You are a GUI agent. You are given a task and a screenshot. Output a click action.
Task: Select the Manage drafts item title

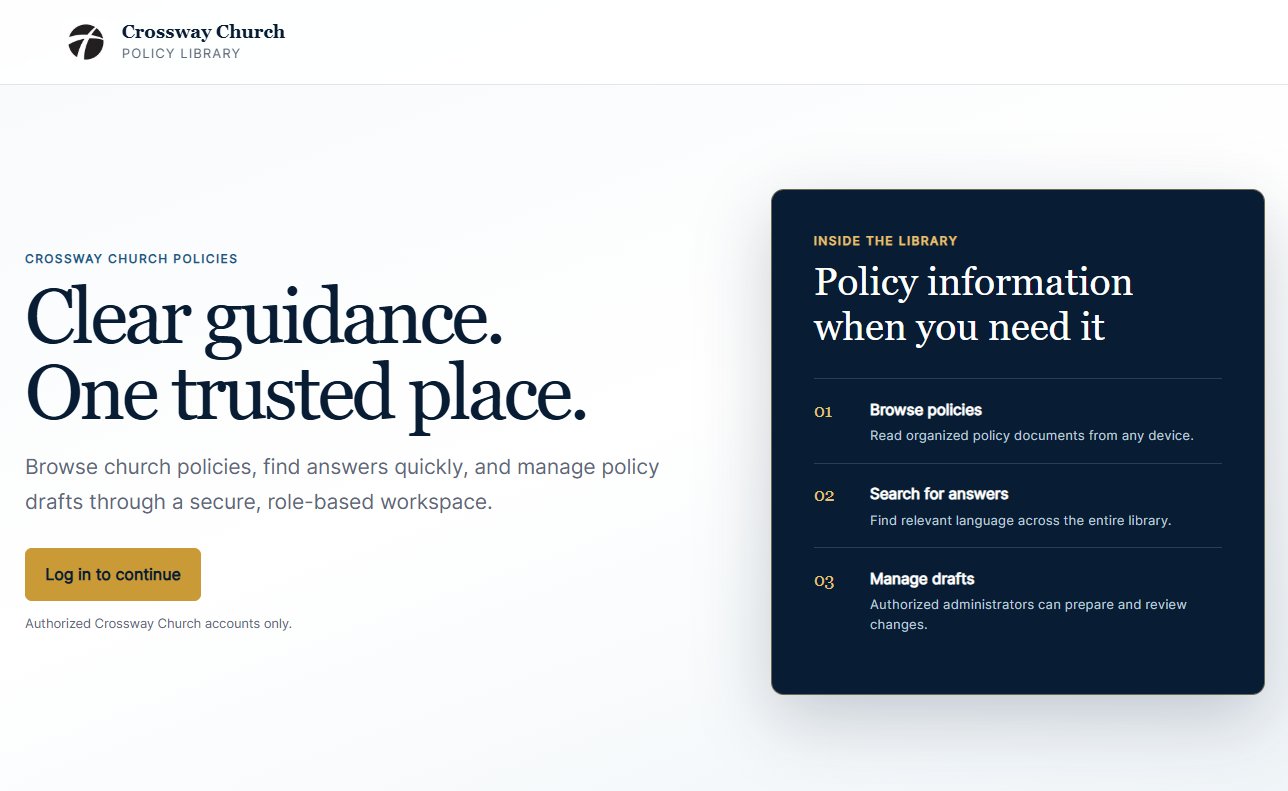(x=922, y=579)
